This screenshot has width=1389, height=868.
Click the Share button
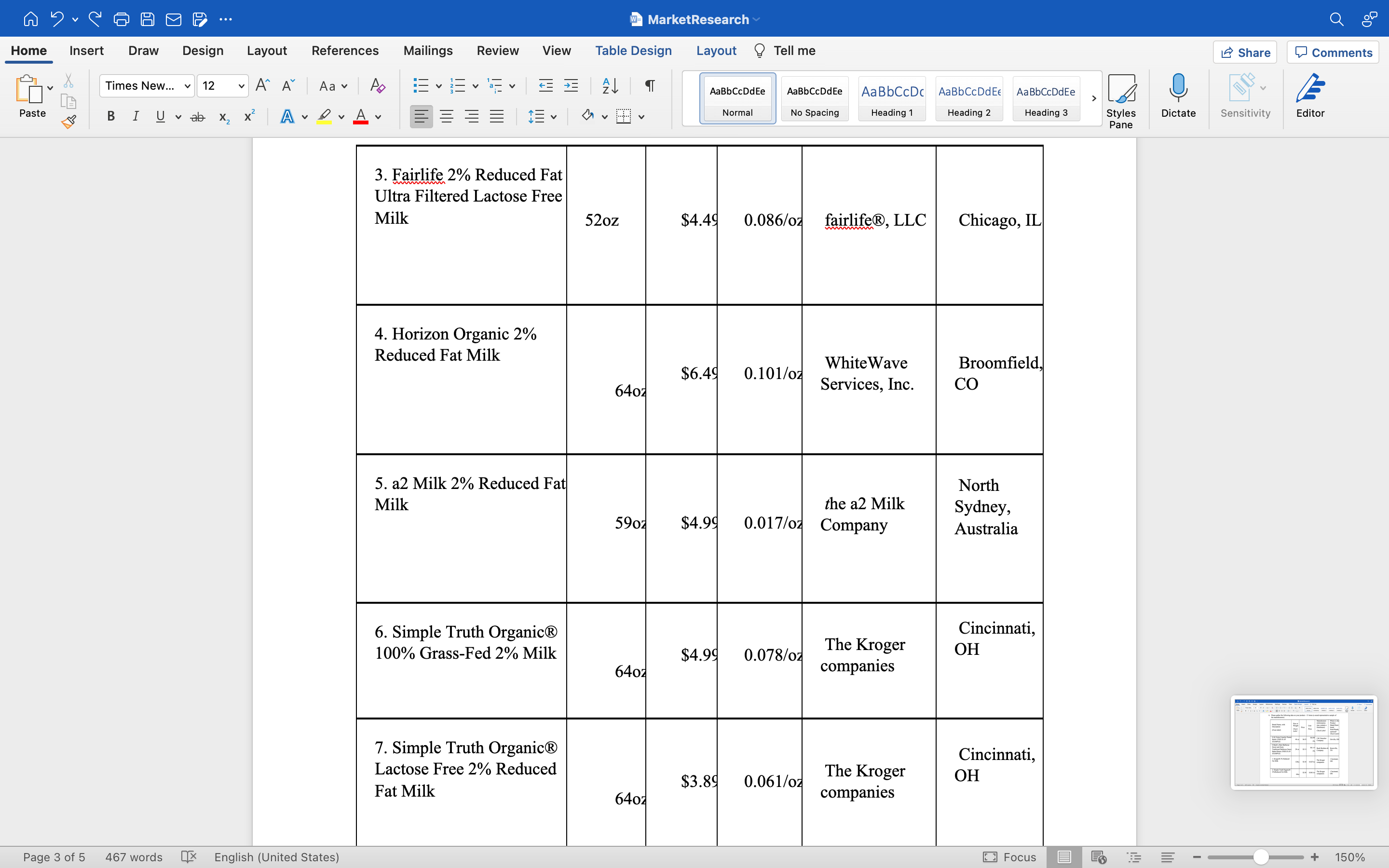click(1245, 52)
